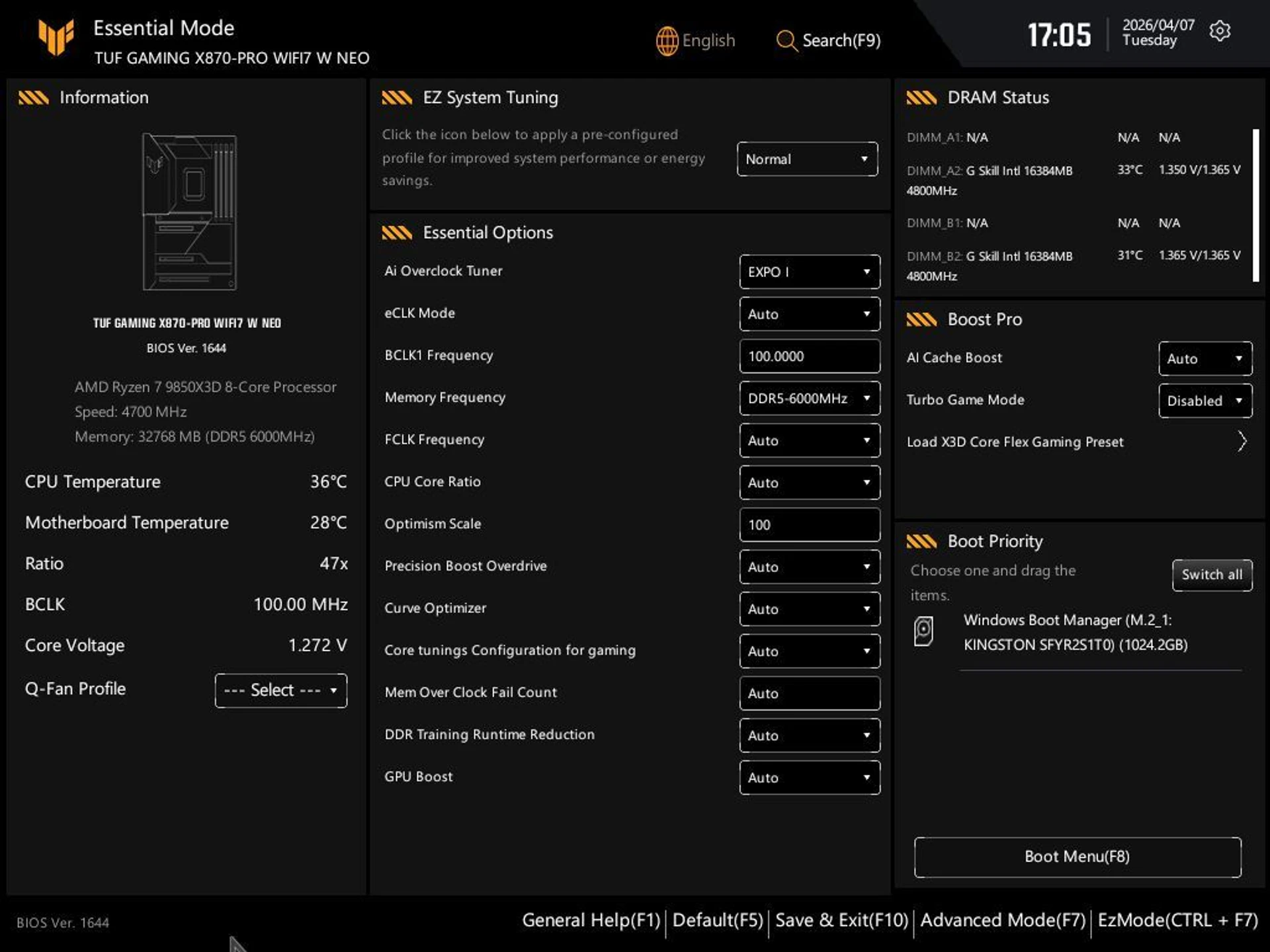The width and height of the screenshot is (1270, 952).
Task: Click the motherboard diagram image
Action: 190,212
